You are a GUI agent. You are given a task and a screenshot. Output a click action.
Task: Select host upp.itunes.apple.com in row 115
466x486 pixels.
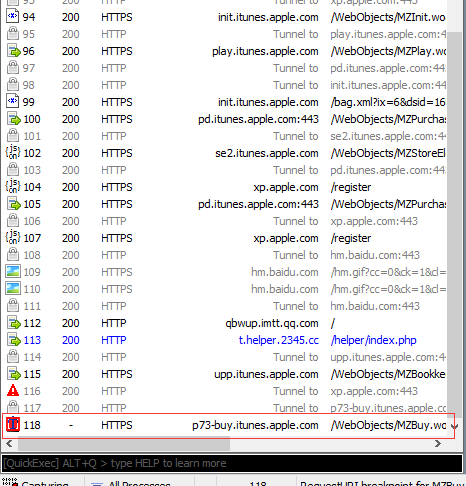pyautogui.click(x=266, y=374)
